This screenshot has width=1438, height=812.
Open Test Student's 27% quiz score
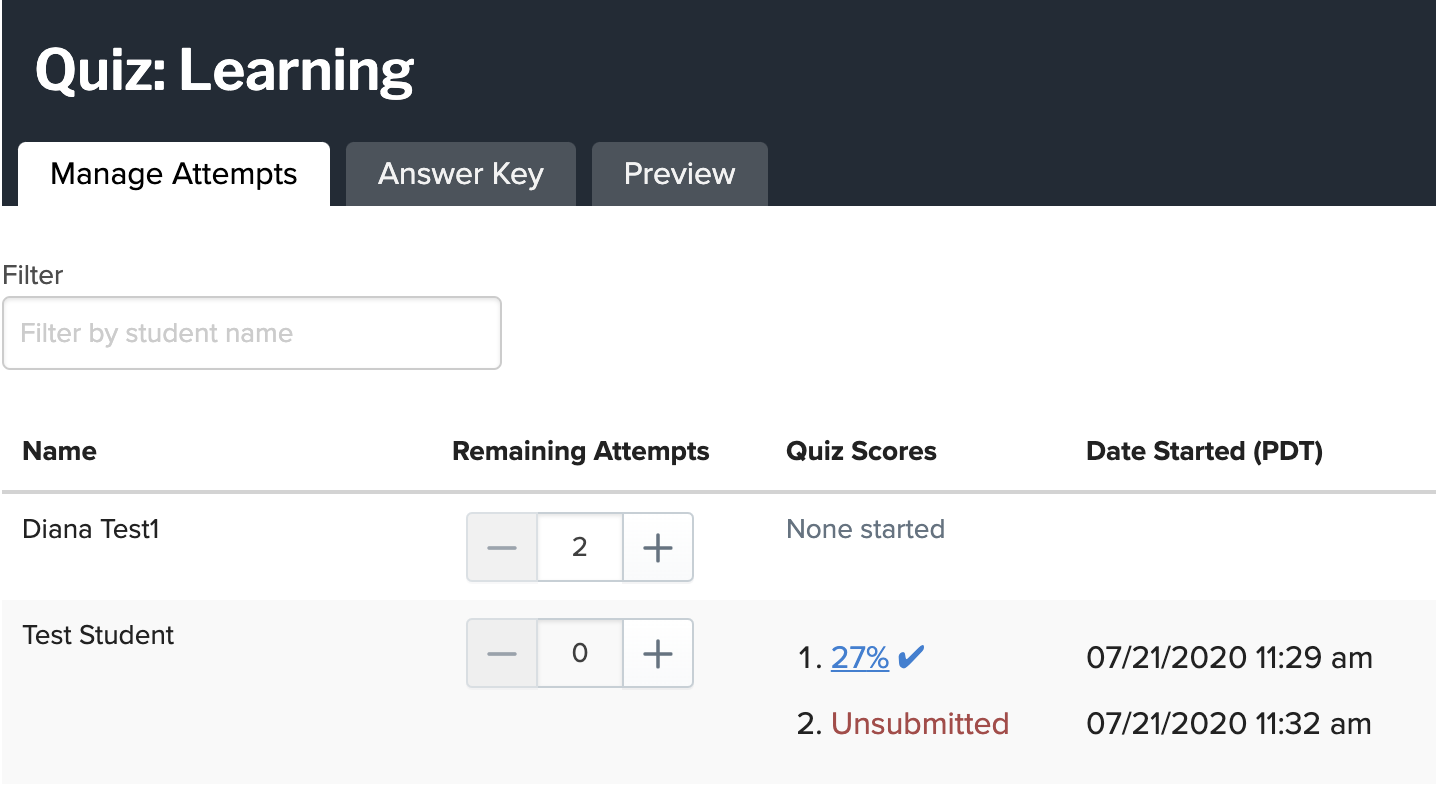pyautogui.click(x=860, y=657)
